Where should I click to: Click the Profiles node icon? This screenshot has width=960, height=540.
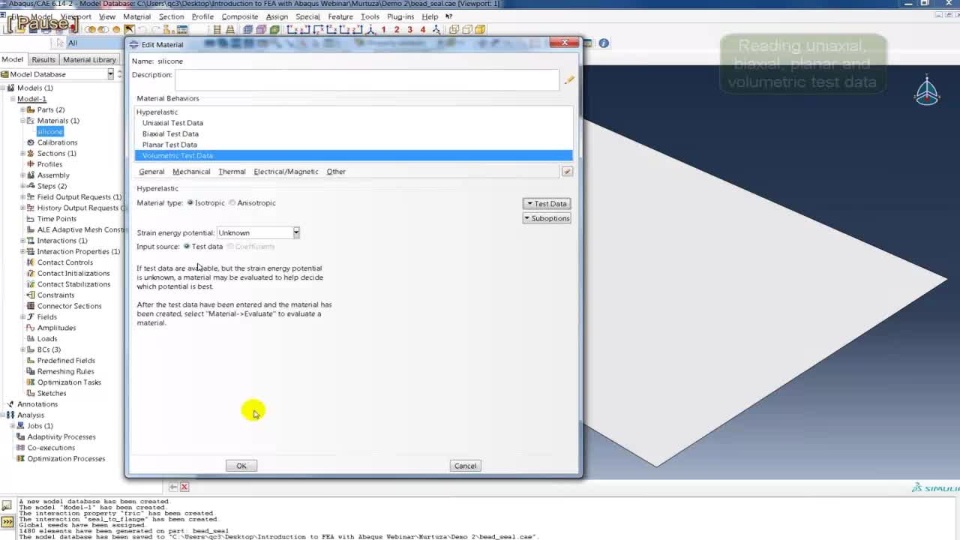pos(31,164)
